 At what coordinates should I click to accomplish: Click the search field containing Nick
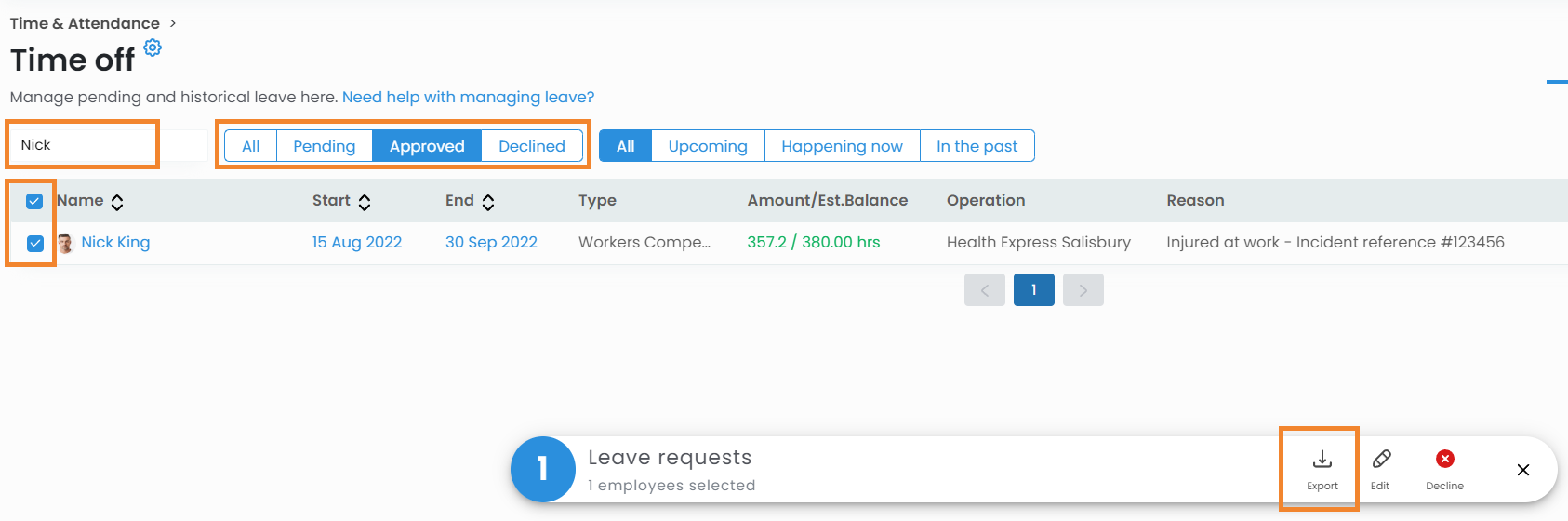pyautogui.click(x=84, y=145)
